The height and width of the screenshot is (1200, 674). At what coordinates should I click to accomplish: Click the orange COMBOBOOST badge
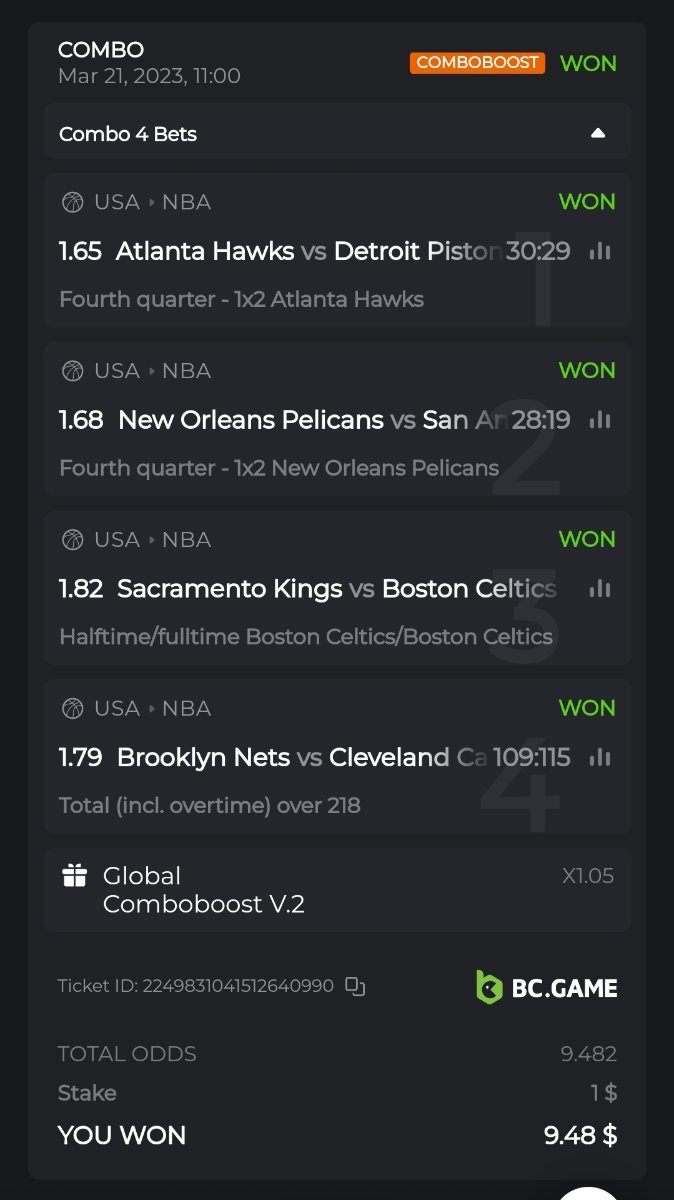(x=477, y=63)
